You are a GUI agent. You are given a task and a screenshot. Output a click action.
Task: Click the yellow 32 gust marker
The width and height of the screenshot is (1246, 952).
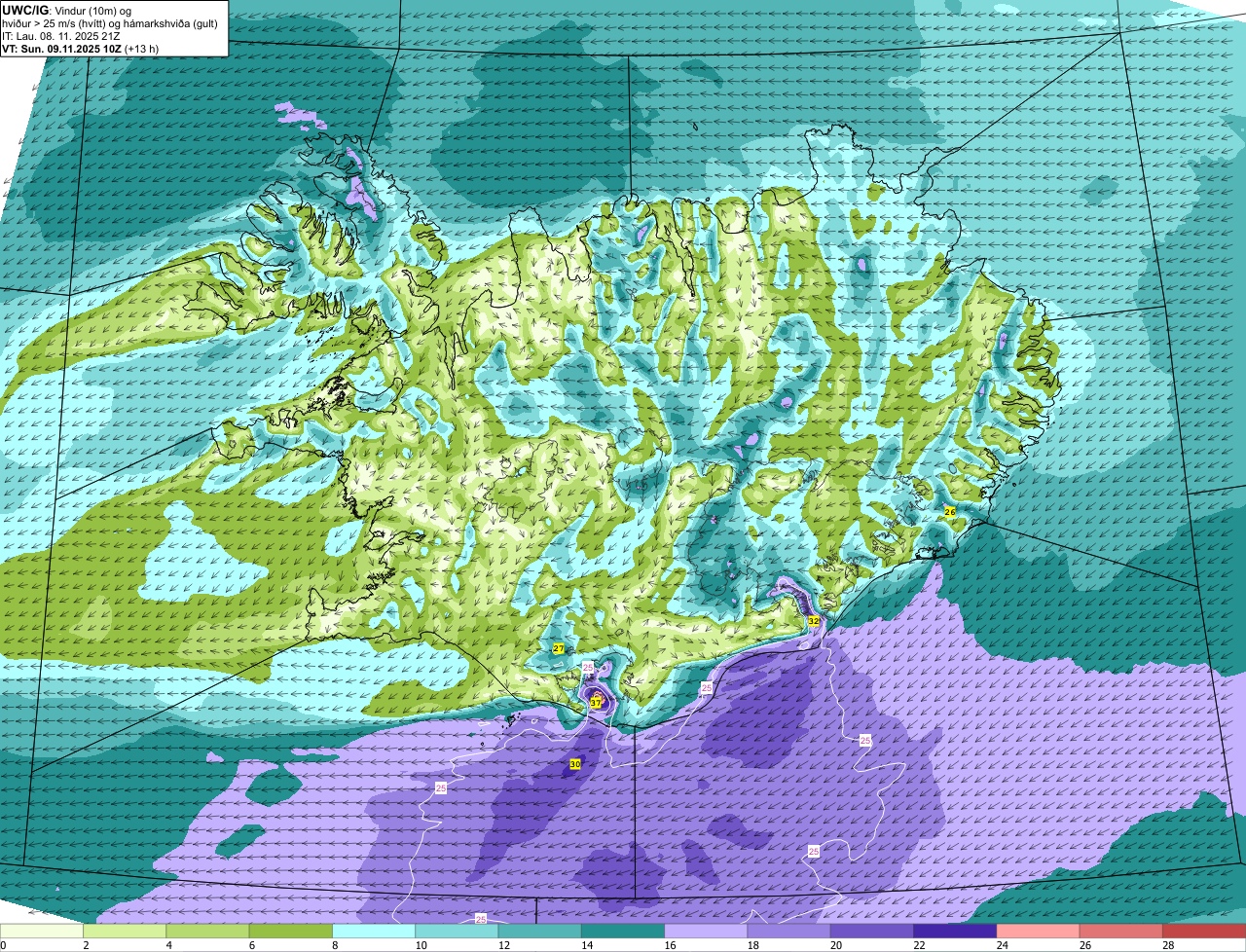click(814, 620)
